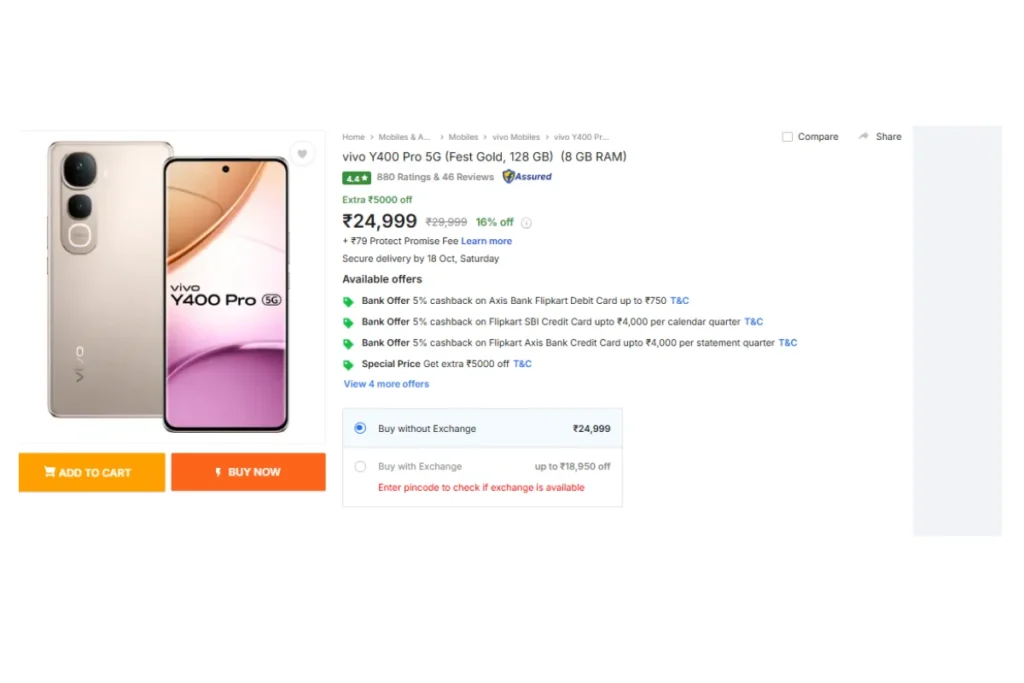Add product to wishlist with heart icon

(302, 154)
